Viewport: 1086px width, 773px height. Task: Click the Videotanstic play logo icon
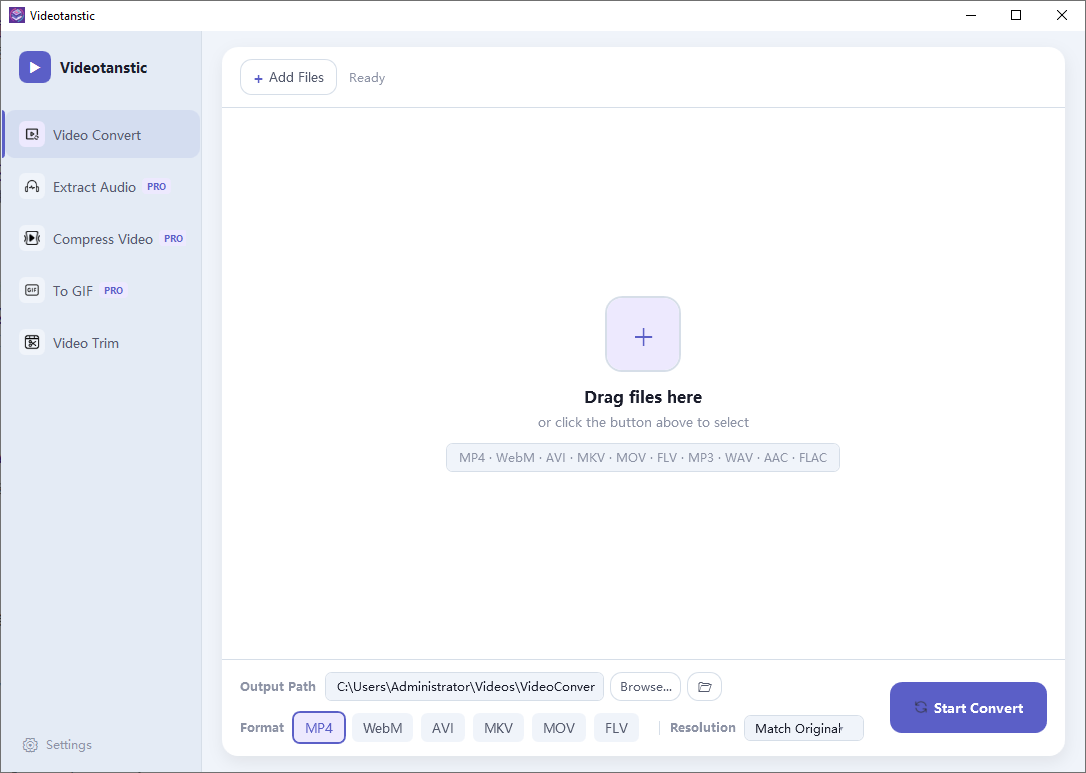(35, 67)
